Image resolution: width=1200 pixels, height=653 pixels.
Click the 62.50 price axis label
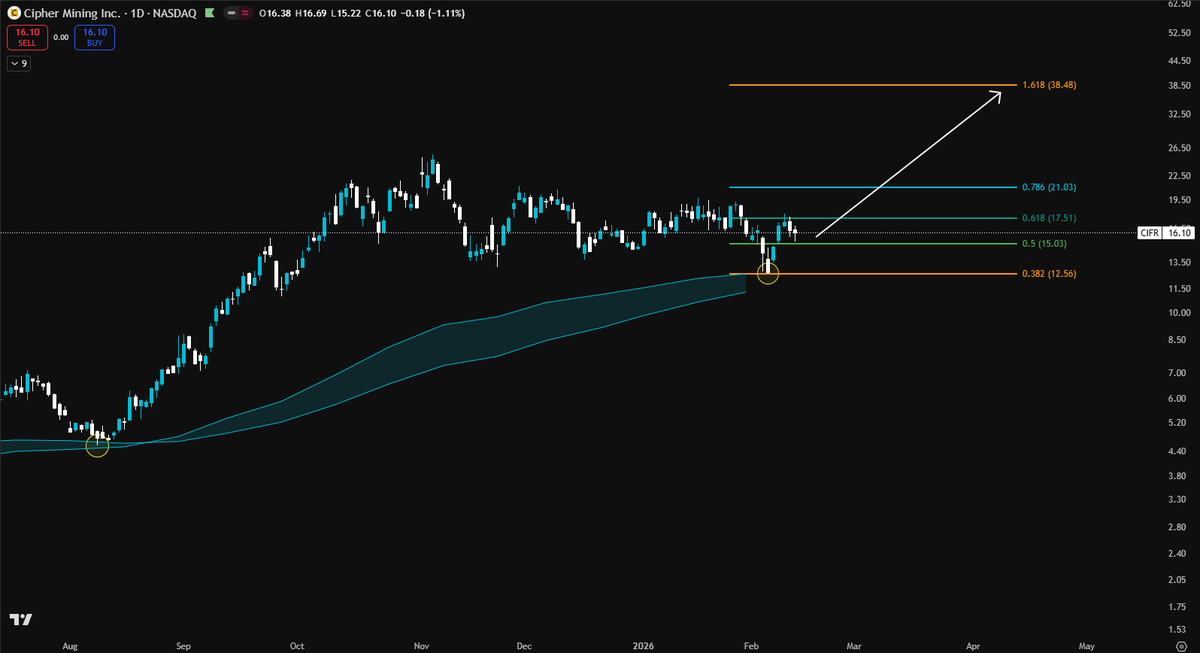click(x=1180, y=5)
